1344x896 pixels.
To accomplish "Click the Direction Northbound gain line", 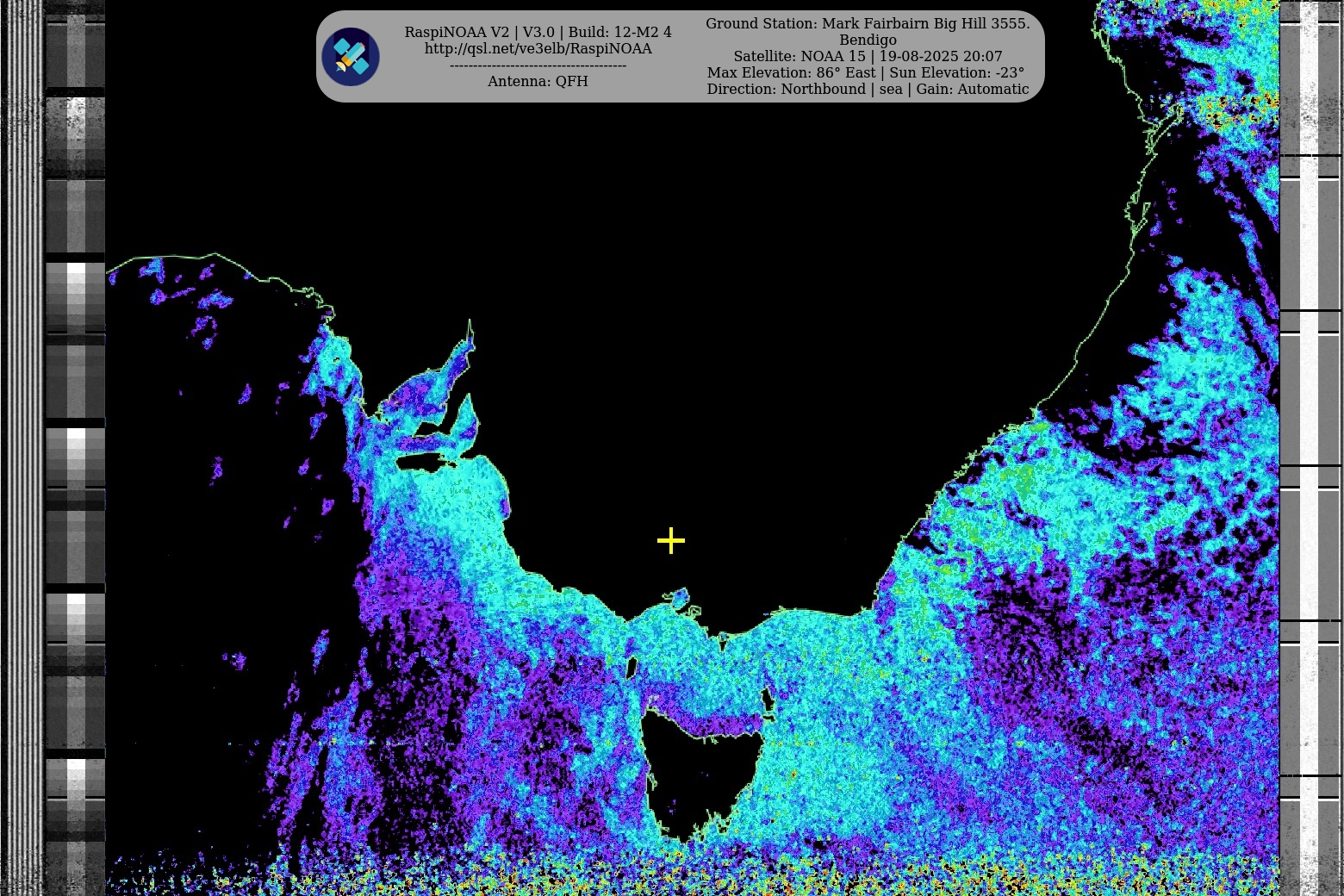I will (868, 89).
